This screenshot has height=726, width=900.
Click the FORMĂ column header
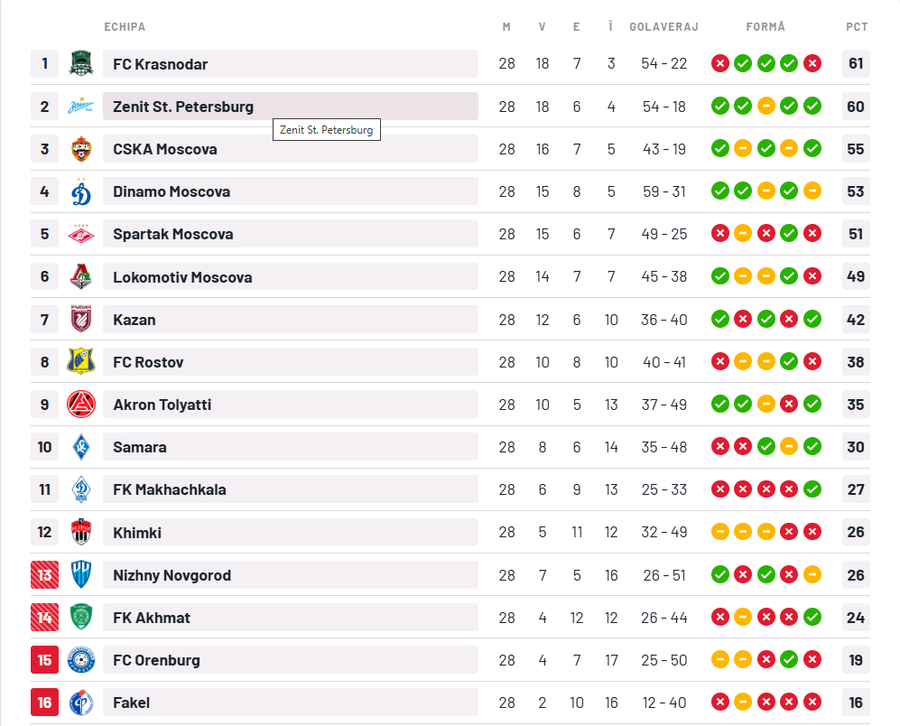point(765,27)
